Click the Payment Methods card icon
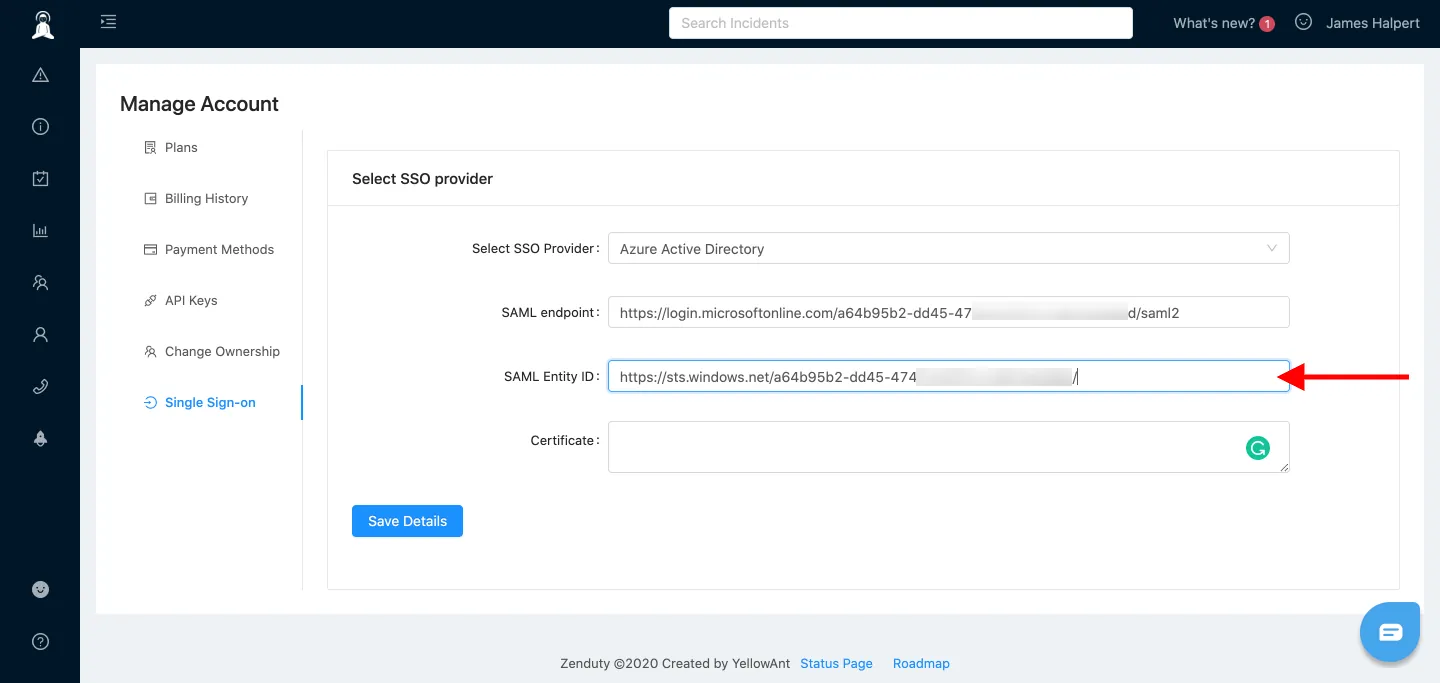 150,249
